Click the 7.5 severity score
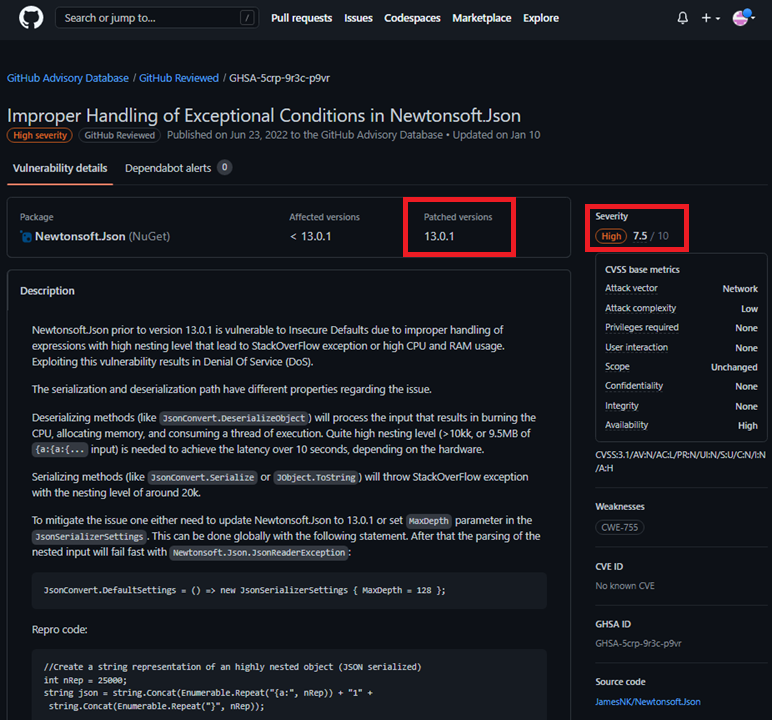 click(x=640, y=236)
